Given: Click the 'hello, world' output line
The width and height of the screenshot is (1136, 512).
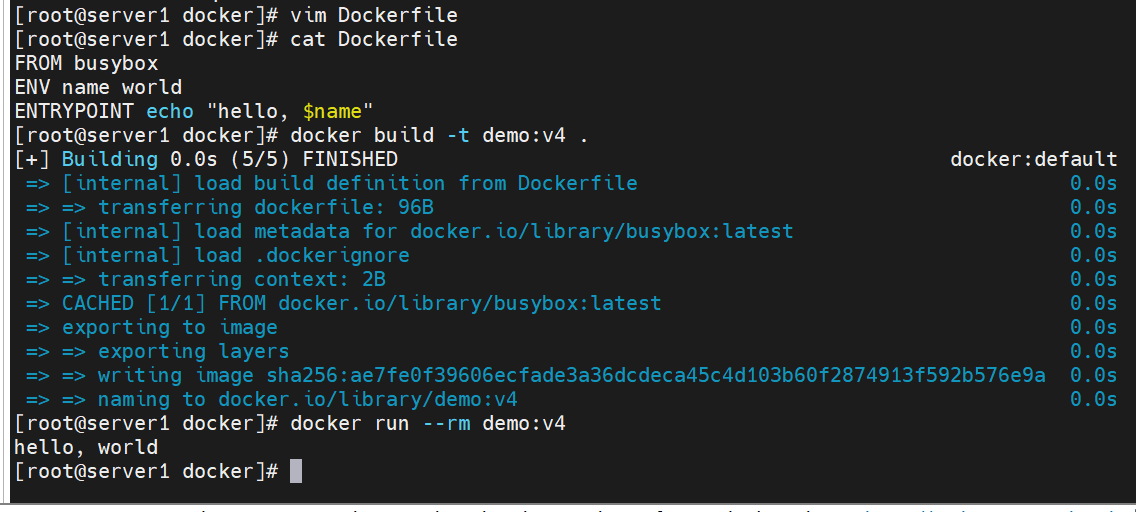Looking at the screenshot, I should click(x=86, y=448).
